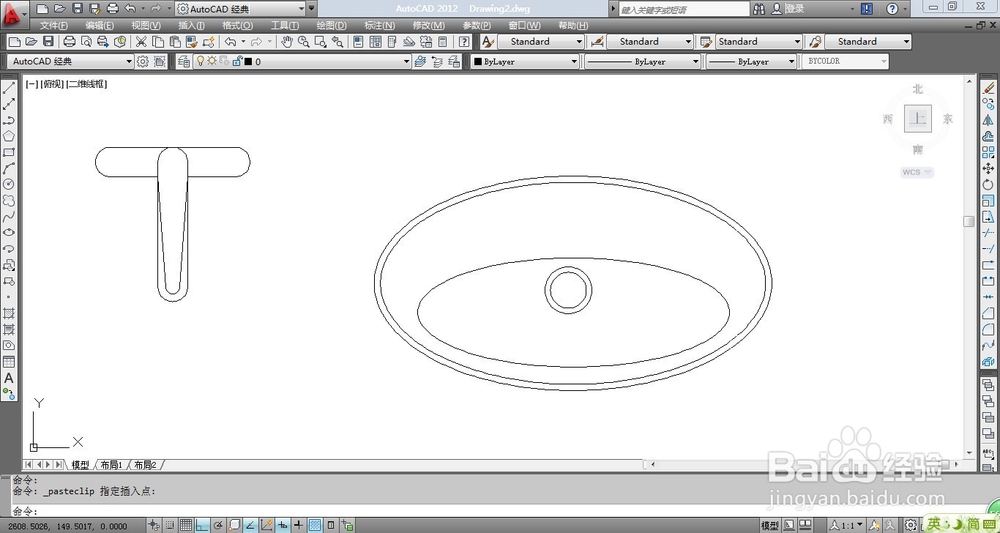Select the Rectangle draw tool
This screenshot has width=1000, height=533.
point(9,152)
